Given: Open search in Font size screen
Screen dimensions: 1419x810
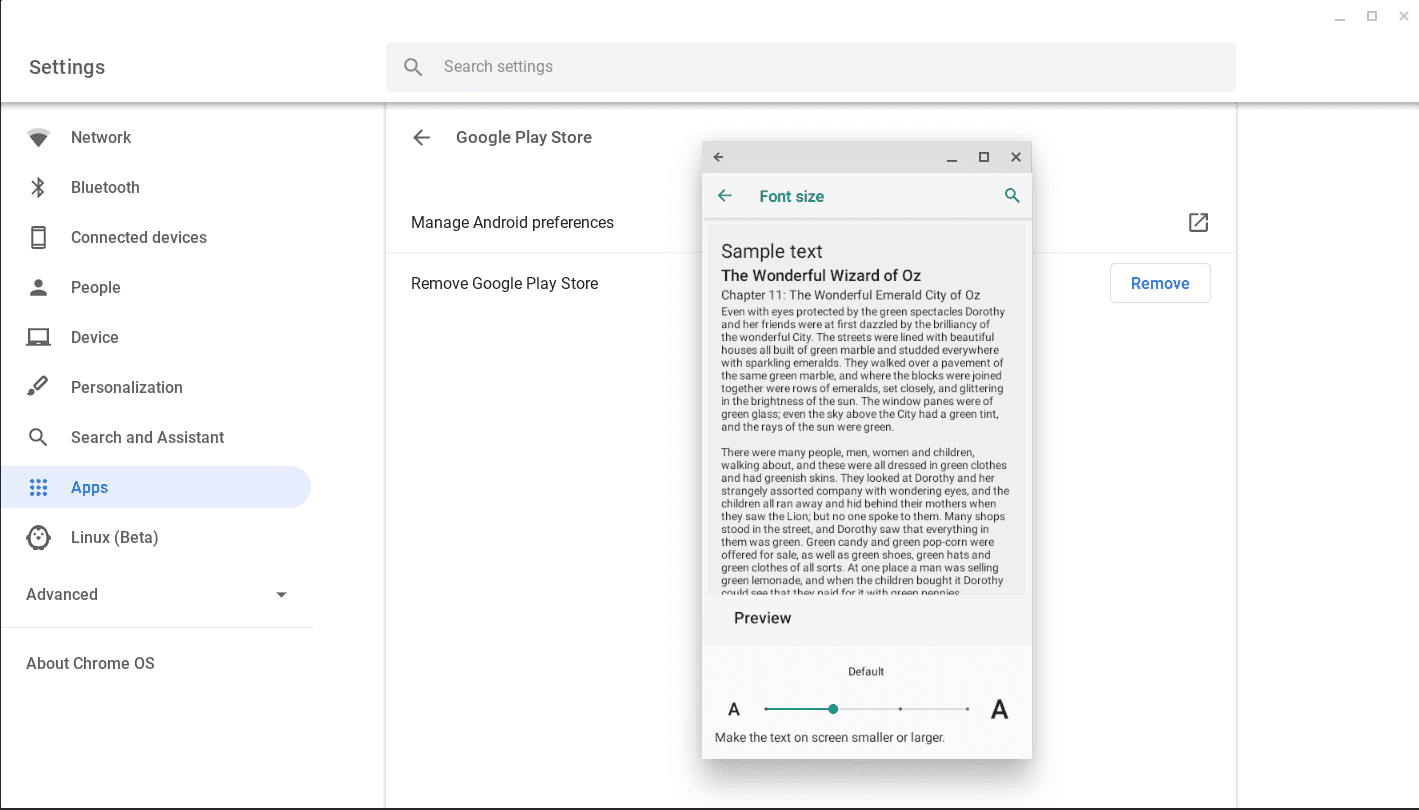Looking at the screenshot, I should [x=1012, y=196].
